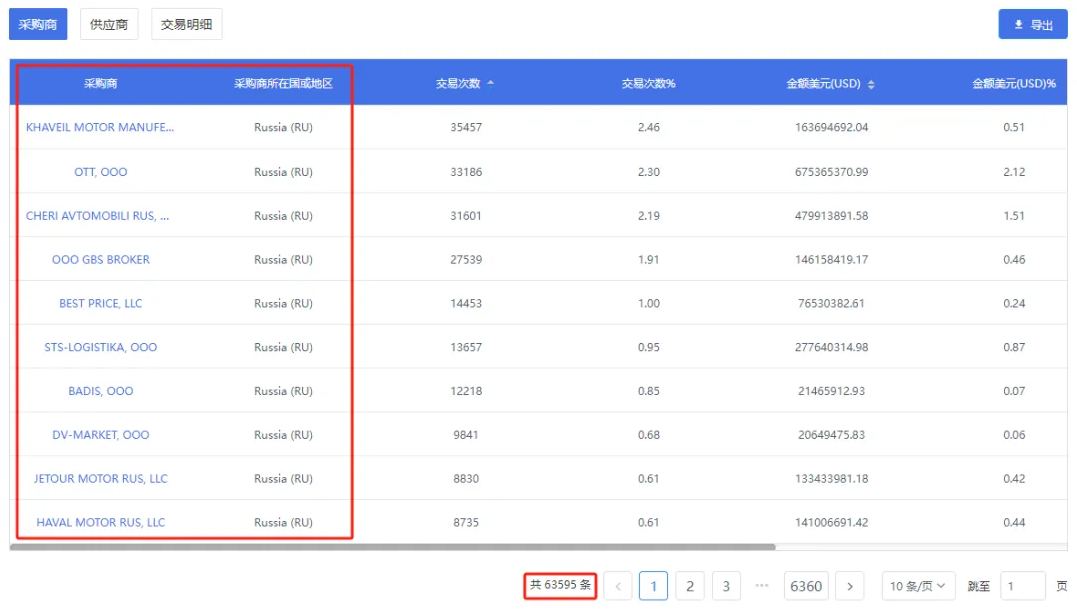Screen dimensions: 1077x612
Task: Click the amount 479913891.58 cell
Action: [x=831, y=216]
